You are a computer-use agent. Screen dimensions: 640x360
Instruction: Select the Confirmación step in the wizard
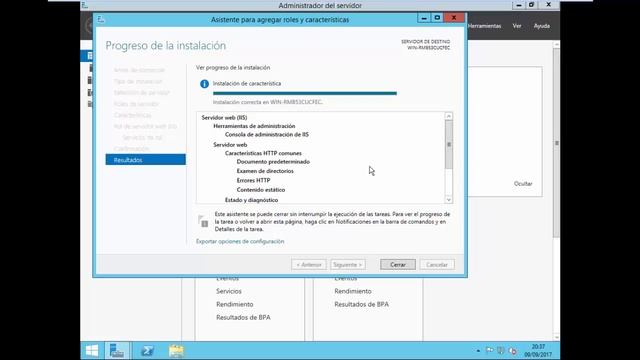point(132,149)
